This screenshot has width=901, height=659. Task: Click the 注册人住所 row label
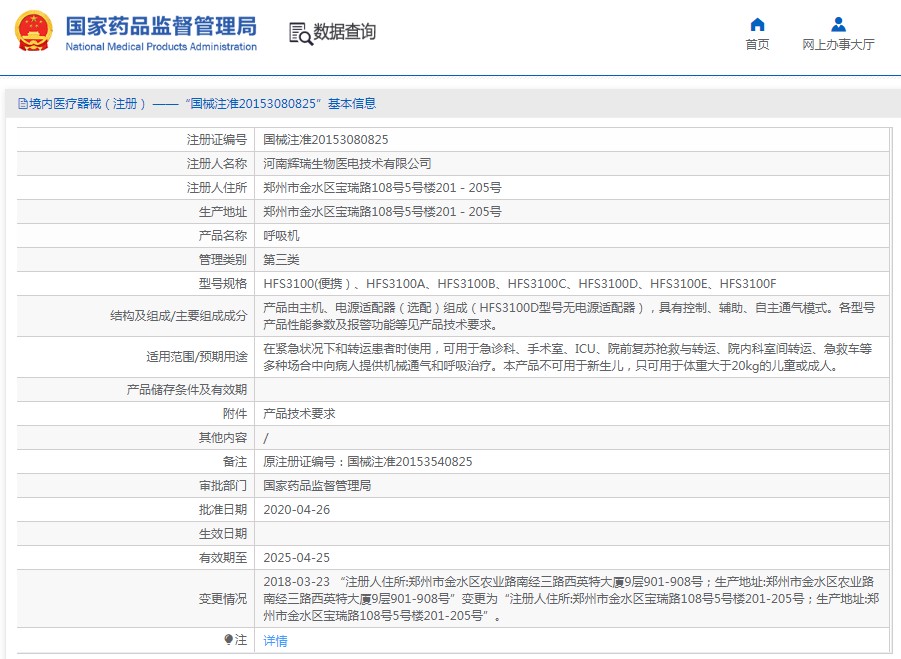[217, 188]
